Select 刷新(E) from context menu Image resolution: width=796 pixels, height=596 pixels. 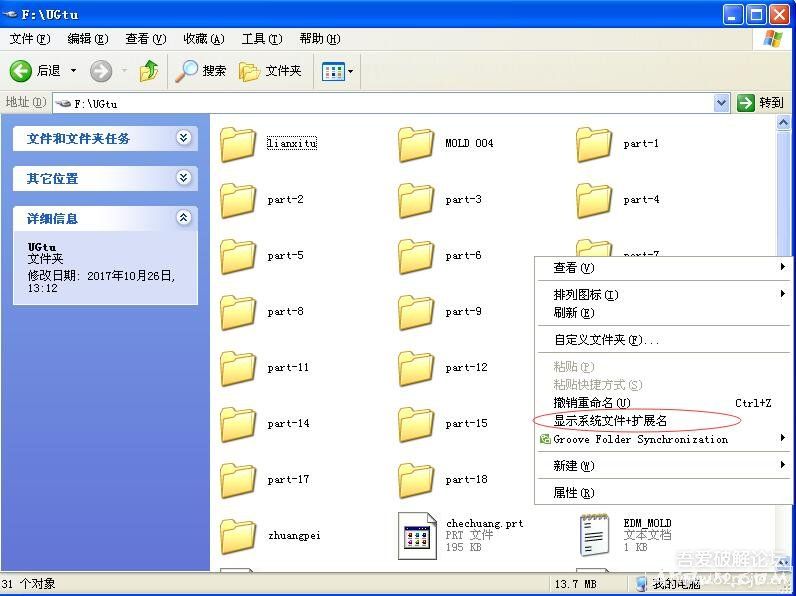(x=573, y=313)
